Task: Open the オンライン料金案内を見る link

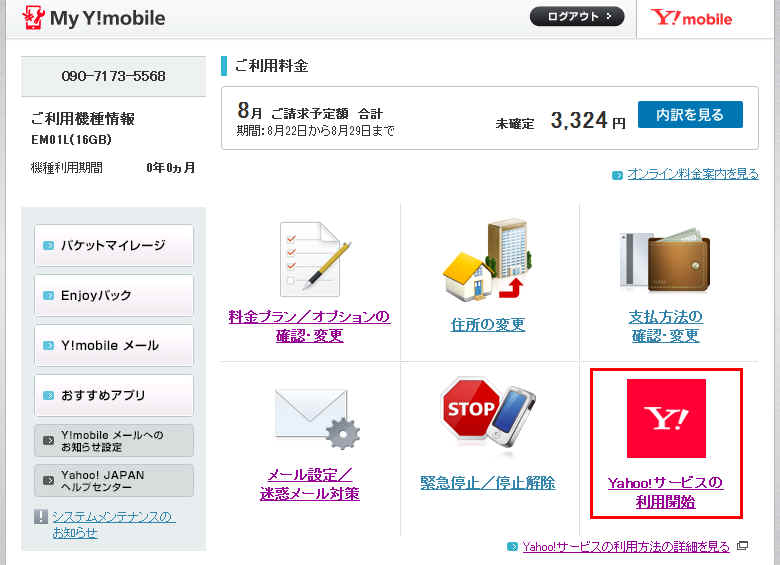Action: pos(692,174)
